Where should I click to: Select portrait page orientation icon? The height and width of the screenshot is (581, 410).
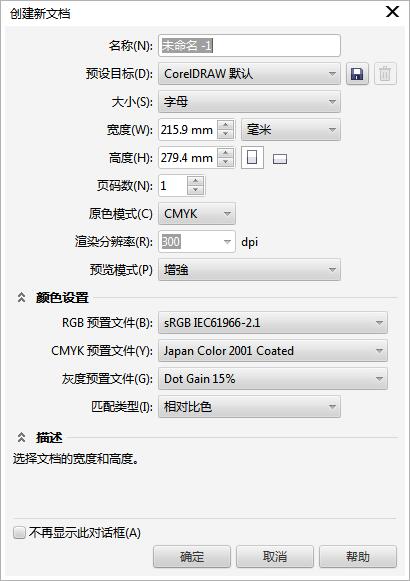tap(252, 157)
